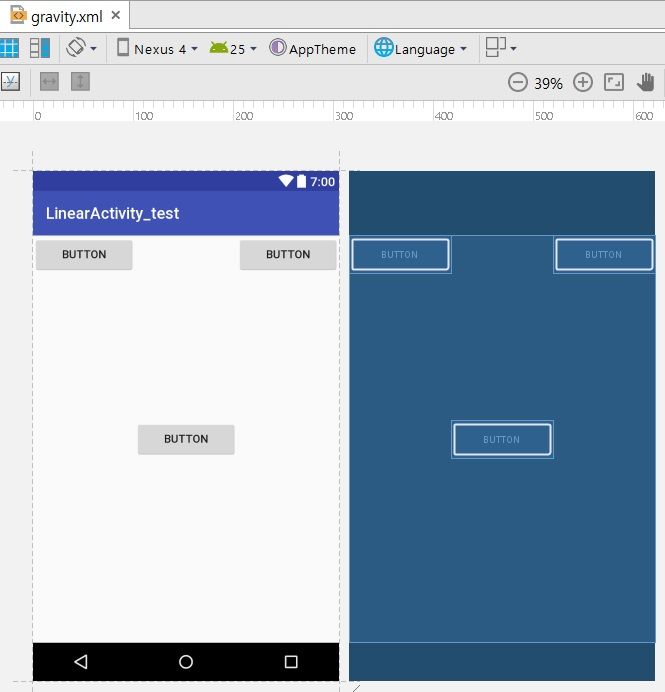Open the Nexus 4 device selector
Viewport: 665px width, 692px height.
(x=157, y=48)
